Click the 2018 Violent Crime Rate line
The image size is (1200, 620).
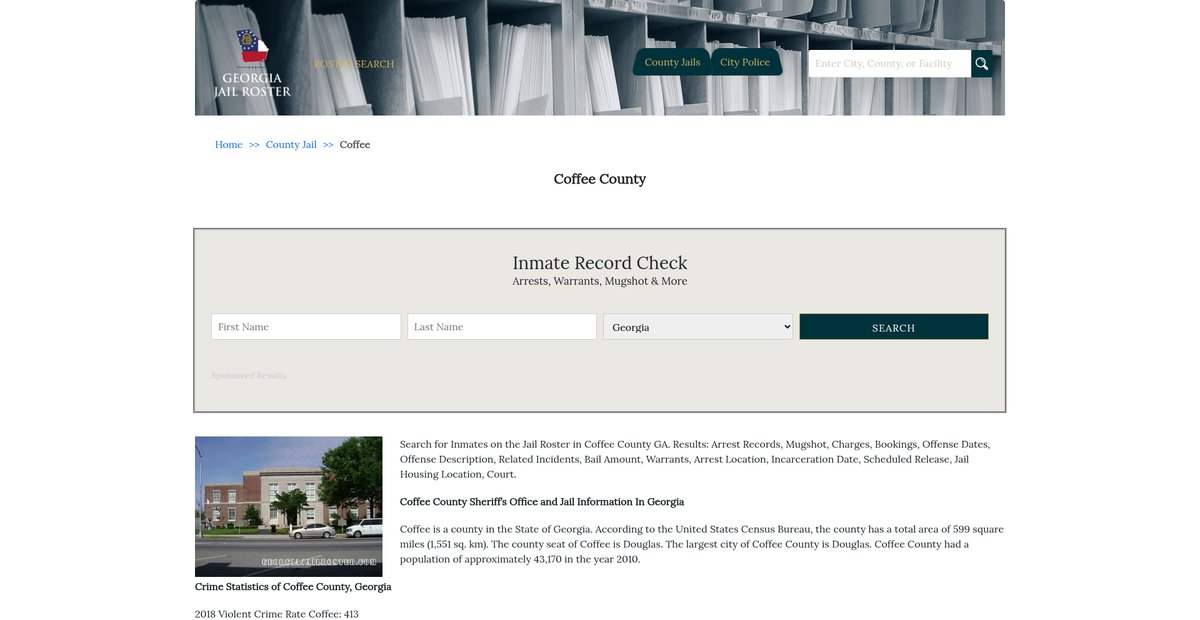[276, 614]
